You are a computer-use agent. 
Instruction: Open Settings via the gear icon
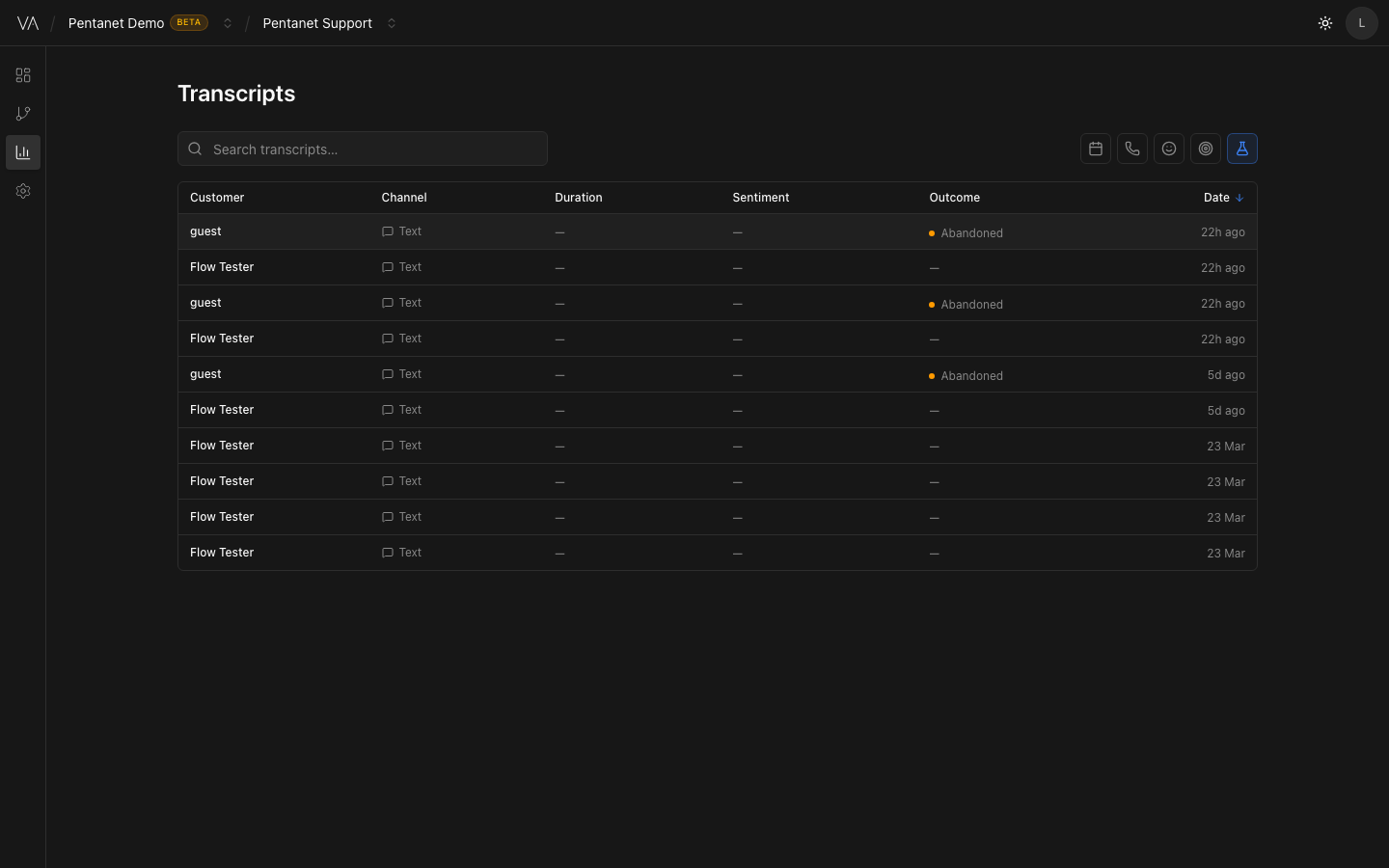[x=22, y=190]
